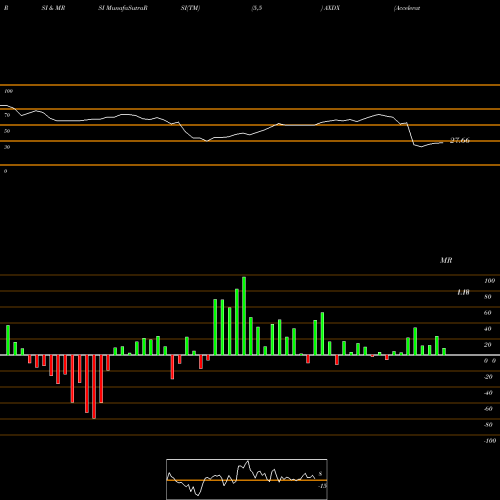Click the 1.18 MR value label
This screenshot has width=500, height=500.
[463, 292]
